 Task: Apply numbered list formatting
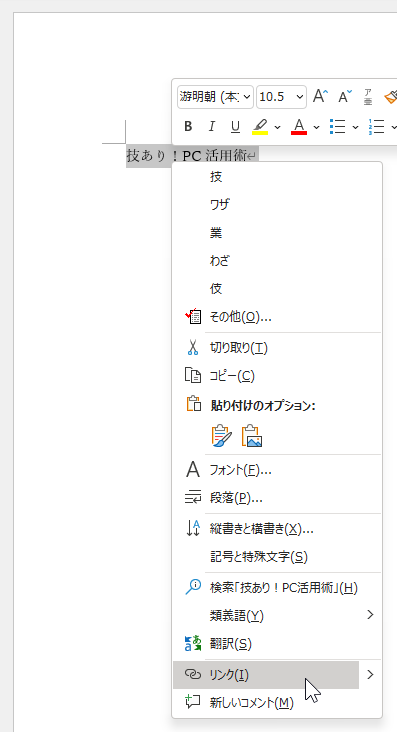coord(376,127)
